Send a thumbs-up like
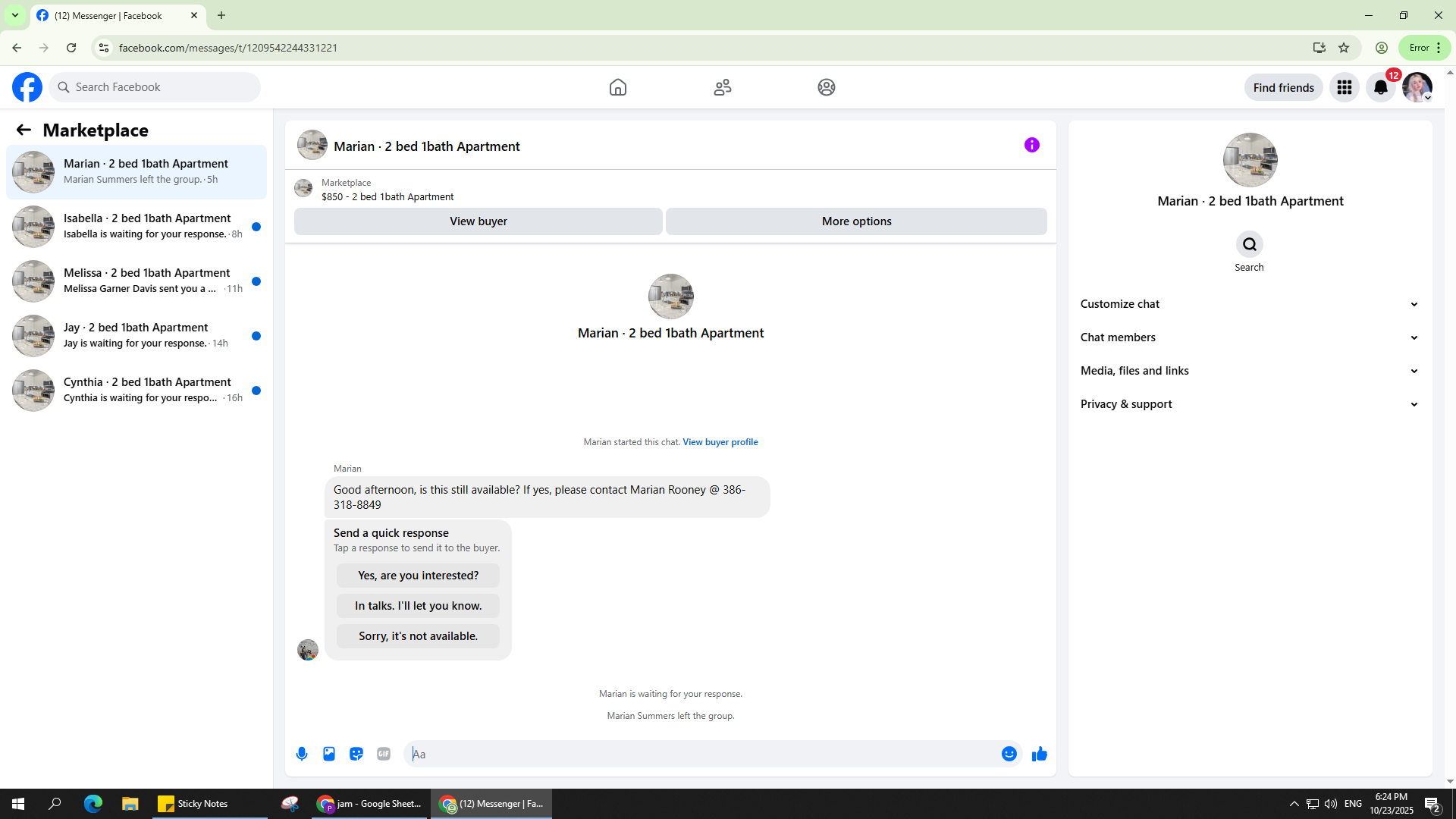 click(1040, 754)
